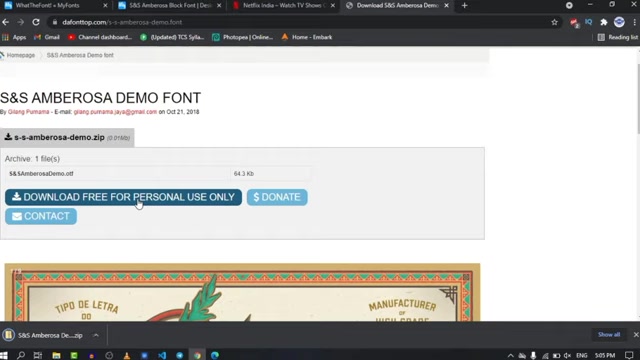Open the Home - Embark bookmark

[x=307, y=37]
